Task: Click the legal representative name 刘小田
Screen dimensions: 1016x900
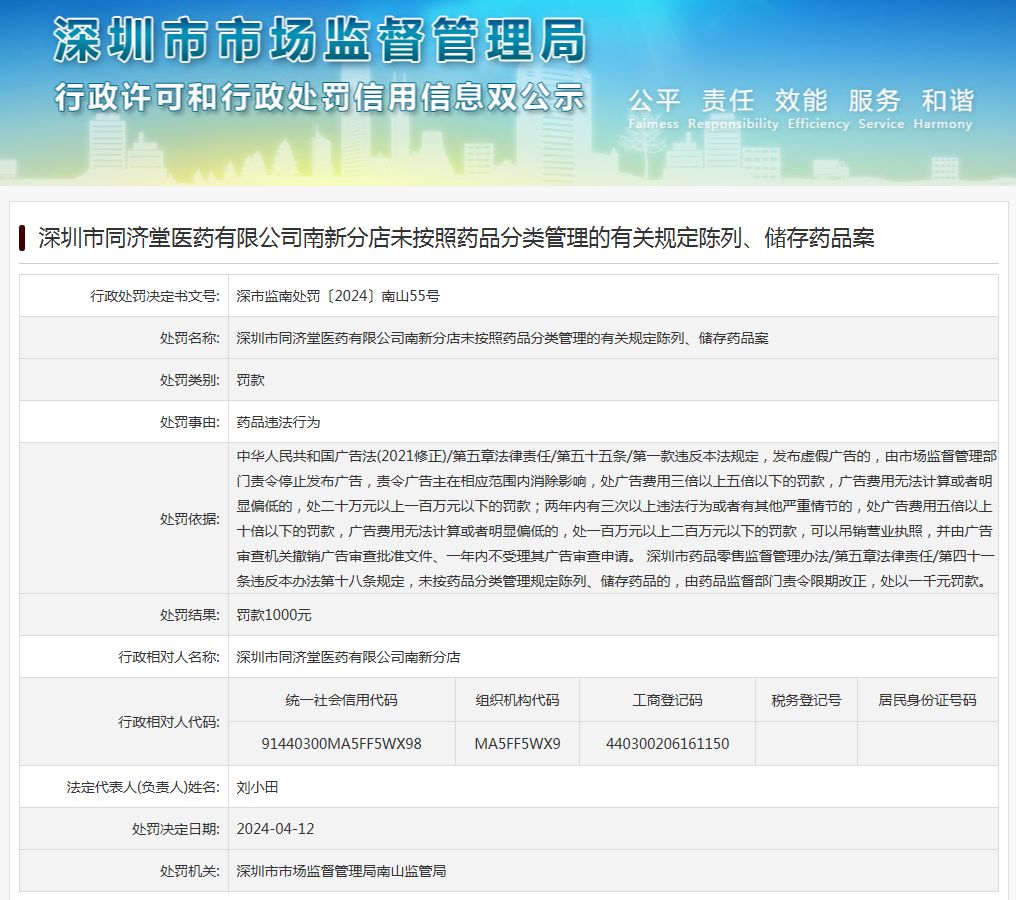Action: coord(257,787)
